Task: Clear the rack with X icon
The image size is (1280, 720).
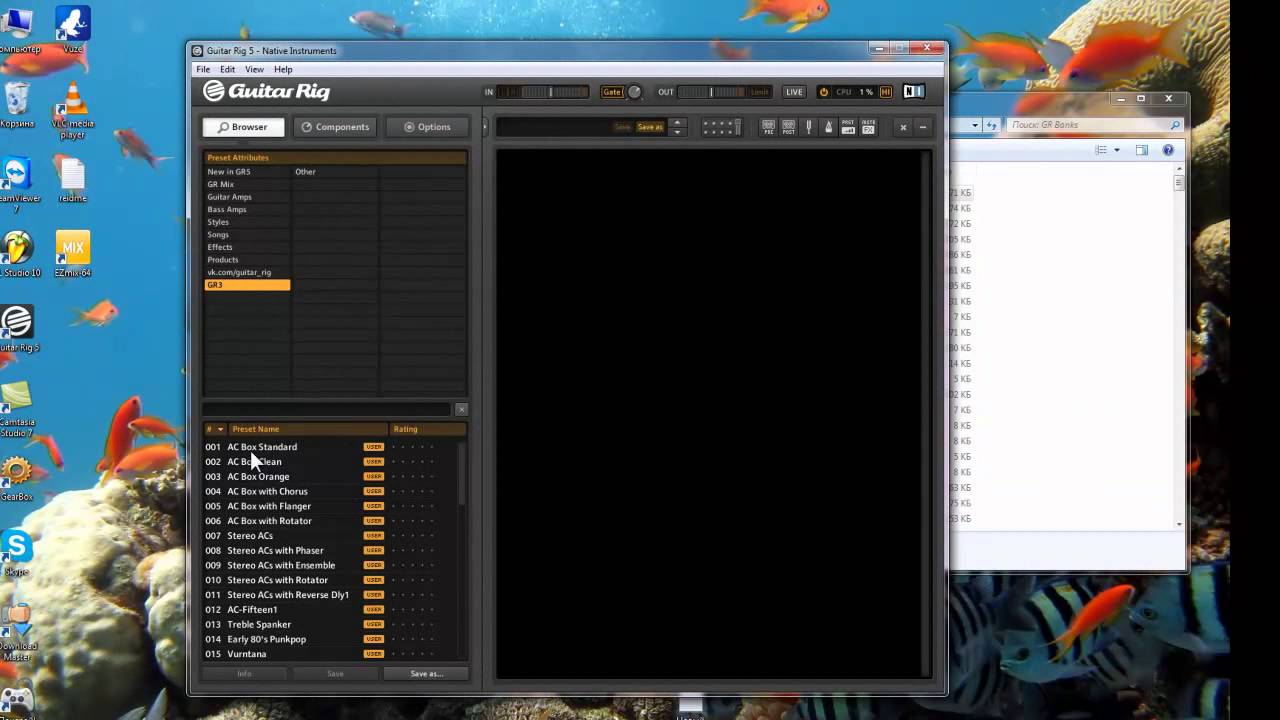Action: 903,127
